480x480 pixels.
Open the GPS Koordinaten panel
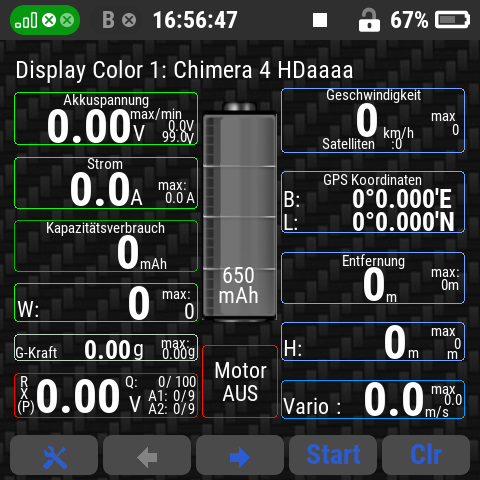pyautogui.click(x=373, y=202)
